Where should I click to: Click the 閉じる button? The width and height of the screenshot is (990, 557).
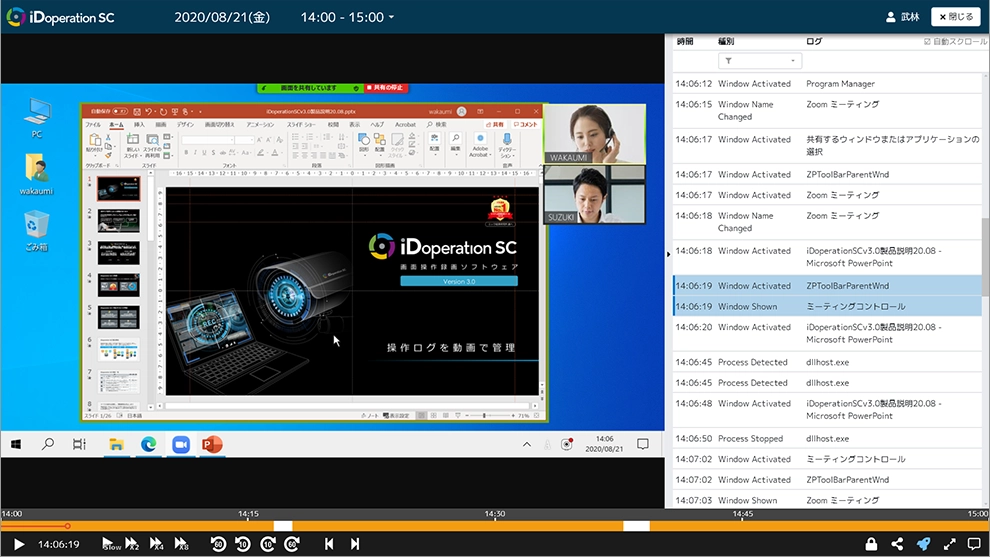pyautogui.click(x=955, y=17)
